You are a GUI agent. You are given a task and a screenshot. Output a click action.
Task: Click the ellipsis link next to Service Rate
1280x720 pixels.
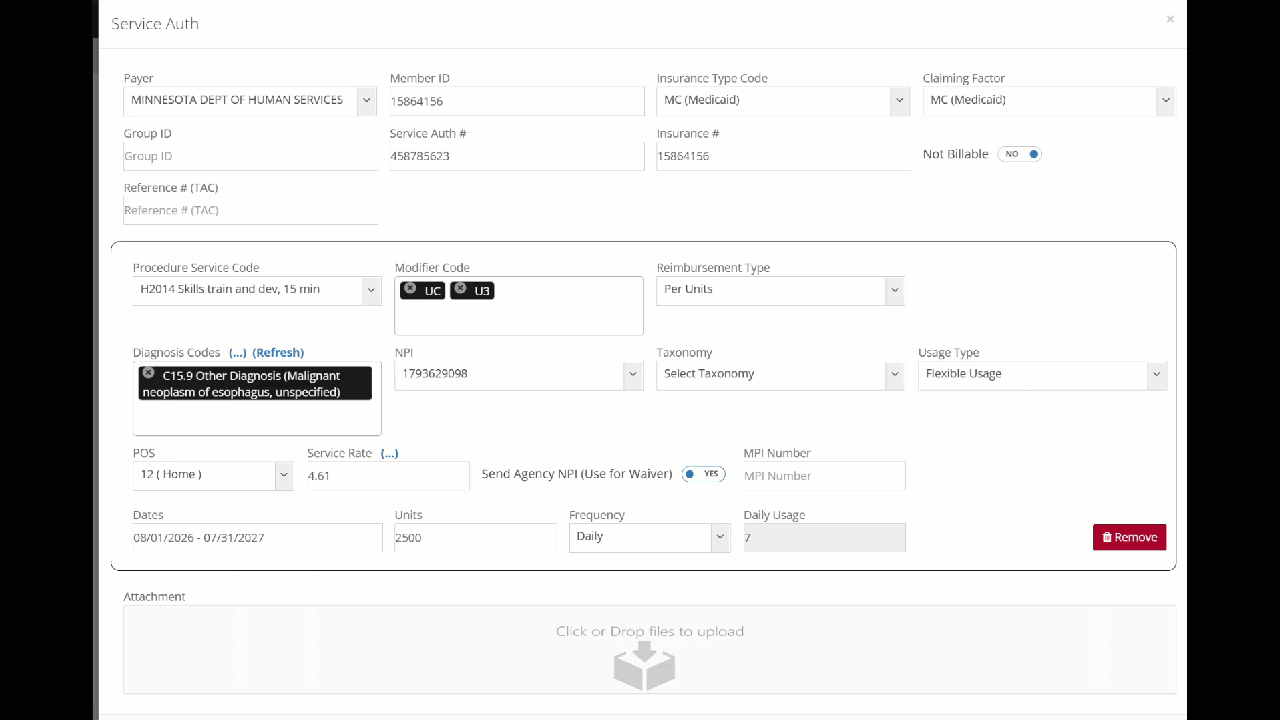pos(389,453)
